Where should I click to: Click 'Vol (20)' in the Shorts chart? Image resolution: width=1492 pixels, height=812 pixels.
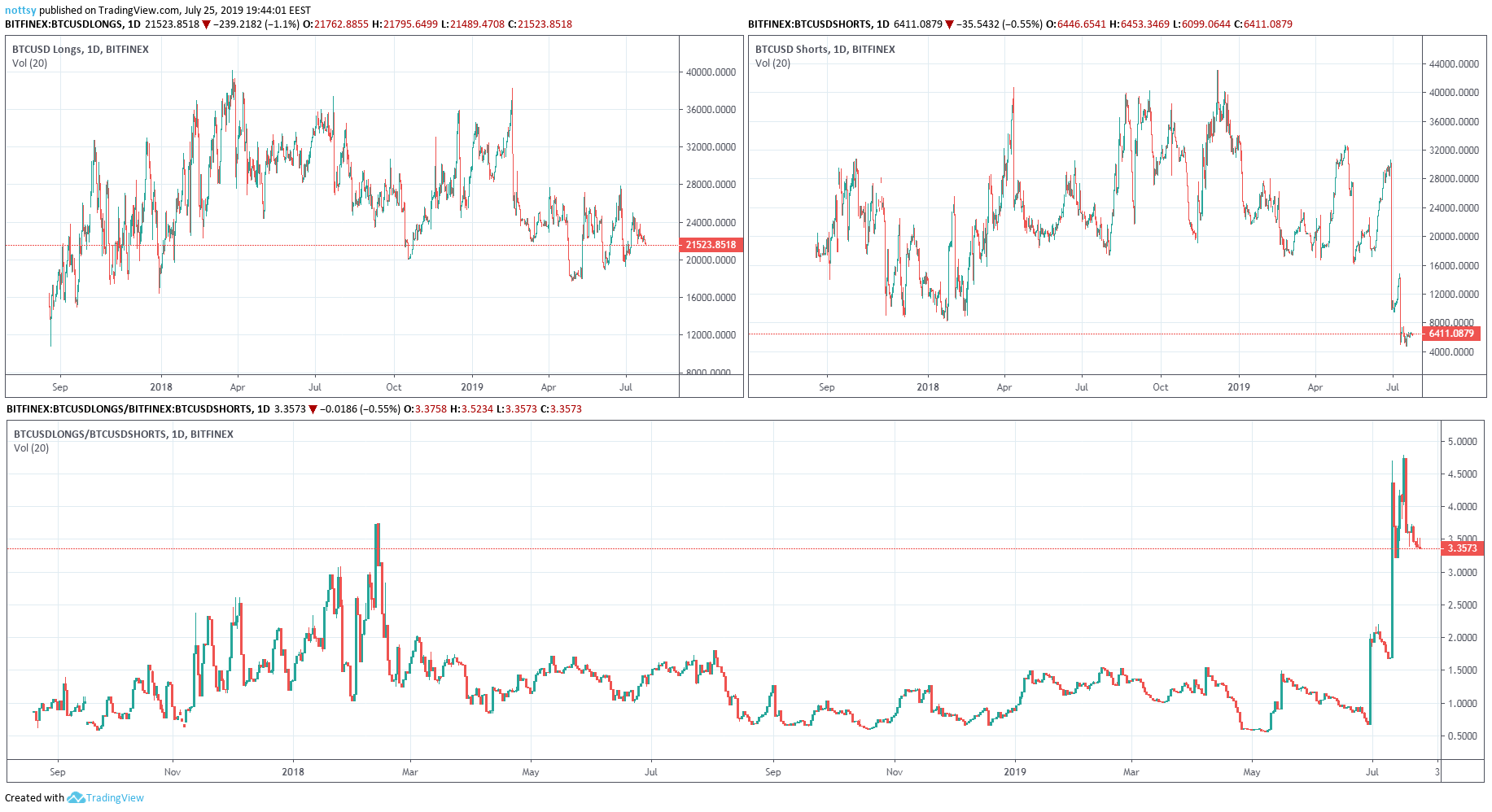773,63
